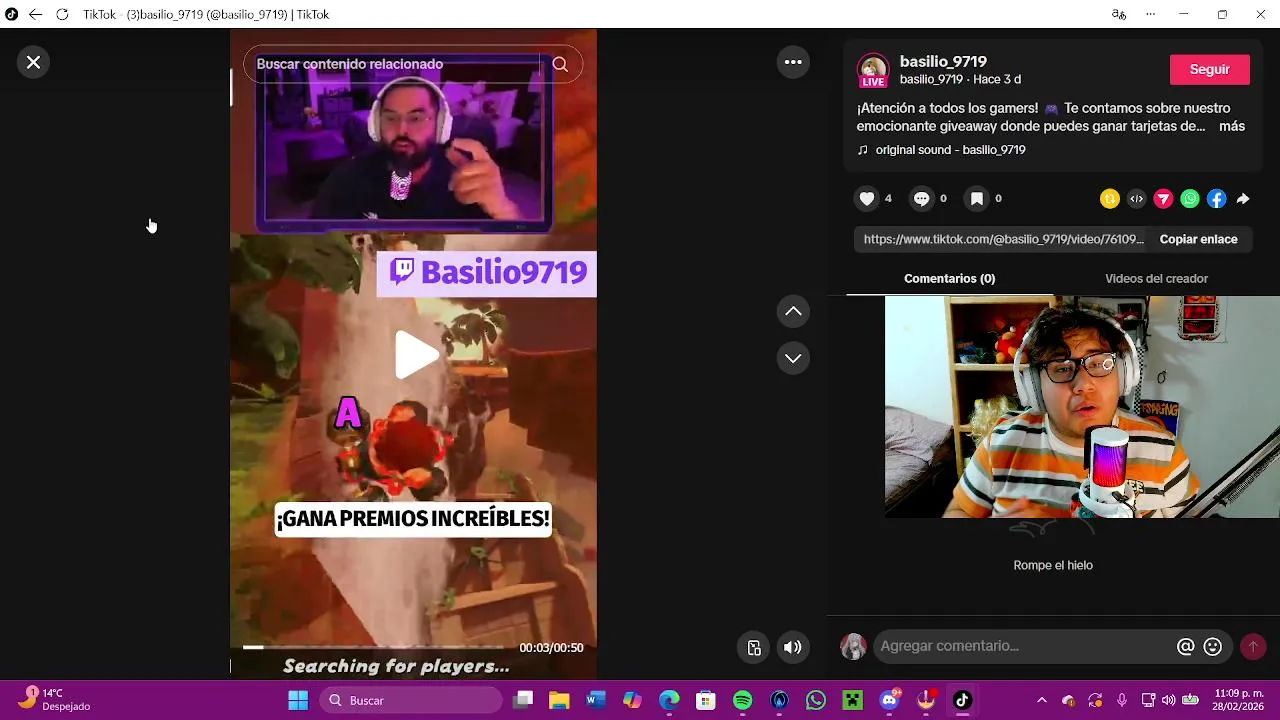Open Windows Start menu
Image resolution: width=1280 pixels, height=720 pixels.
pyautogui.click(x=298, y=700)
